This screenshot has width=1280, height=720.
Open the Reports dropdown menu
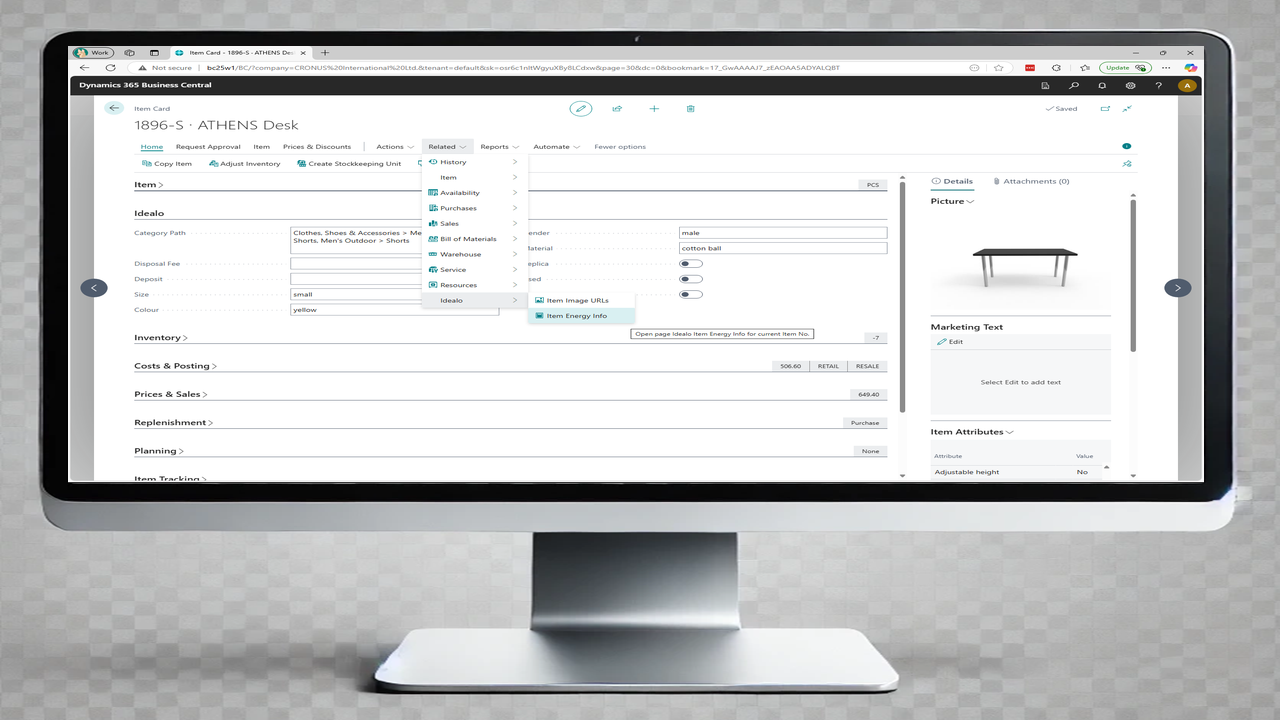[498, 147]
